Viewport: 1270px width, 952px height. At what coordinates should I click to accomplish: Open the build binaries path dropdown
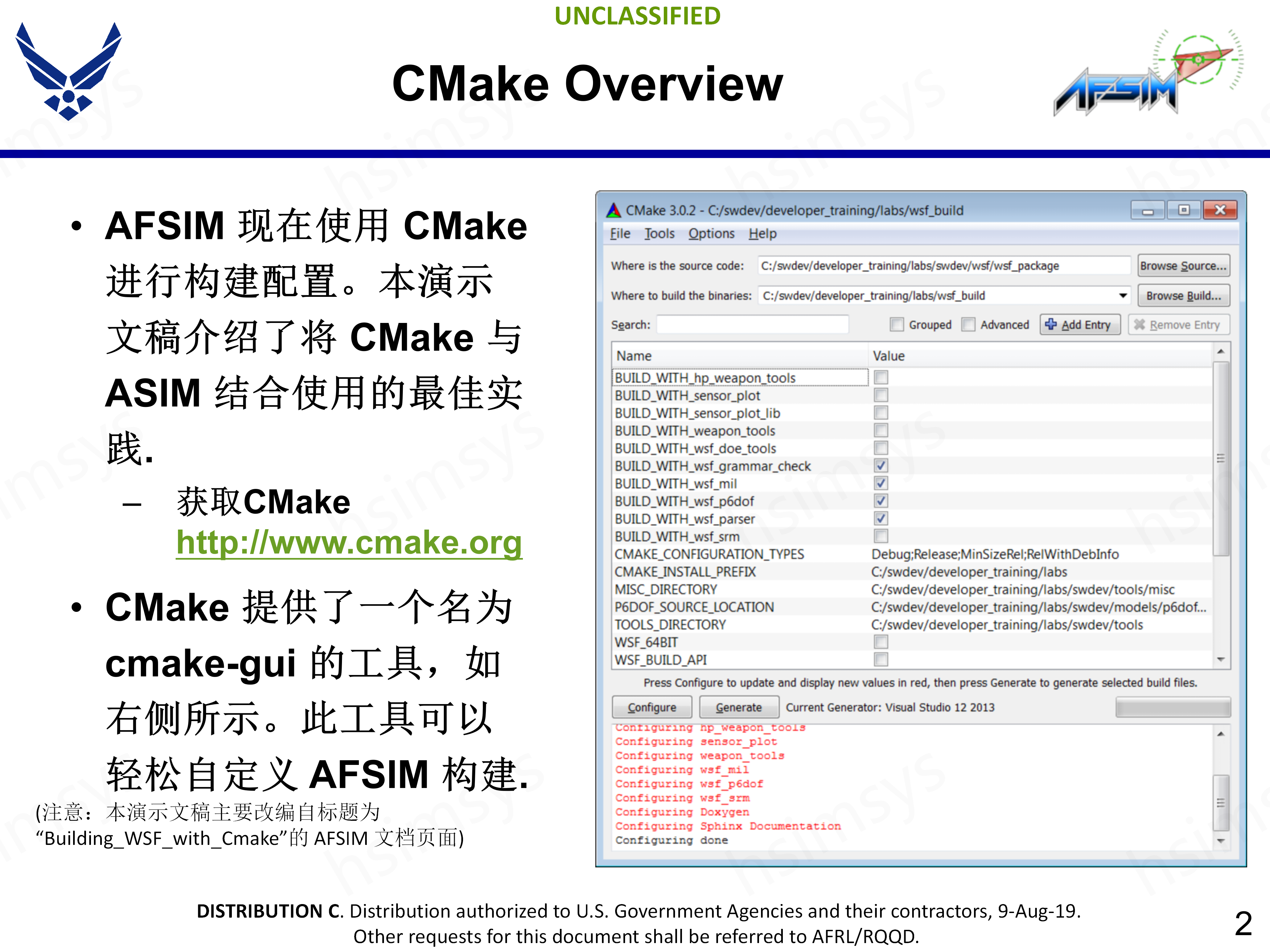pyautogui.click(x=1122, y=295)
